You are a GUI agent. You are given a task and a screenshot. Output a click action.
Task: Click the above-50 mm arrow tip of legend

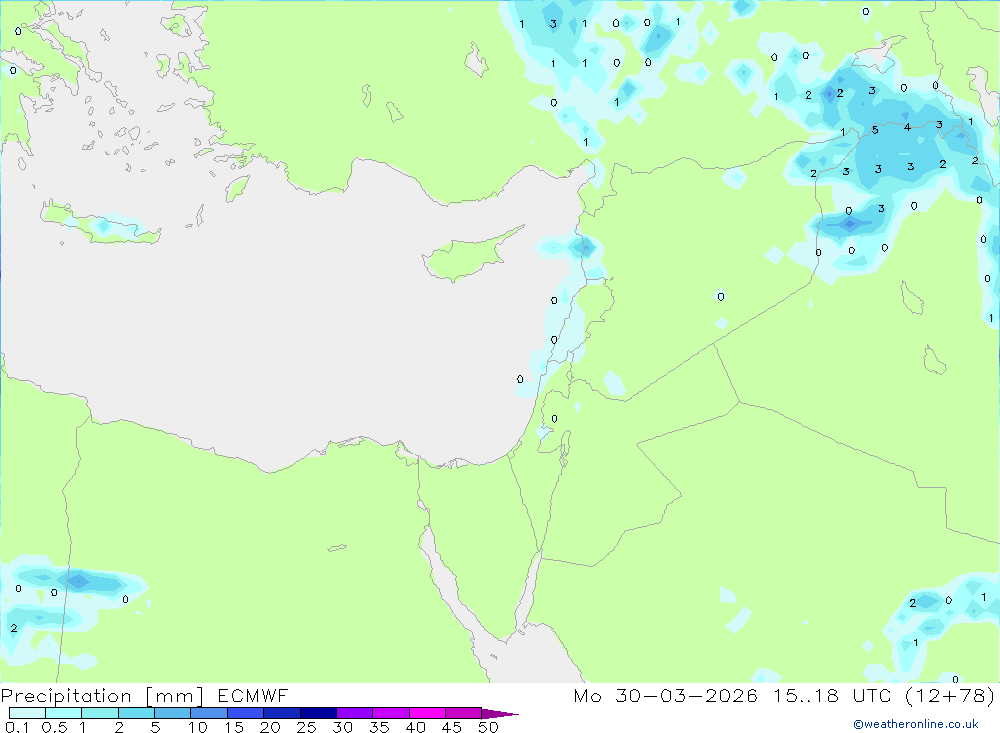point(500,713)
